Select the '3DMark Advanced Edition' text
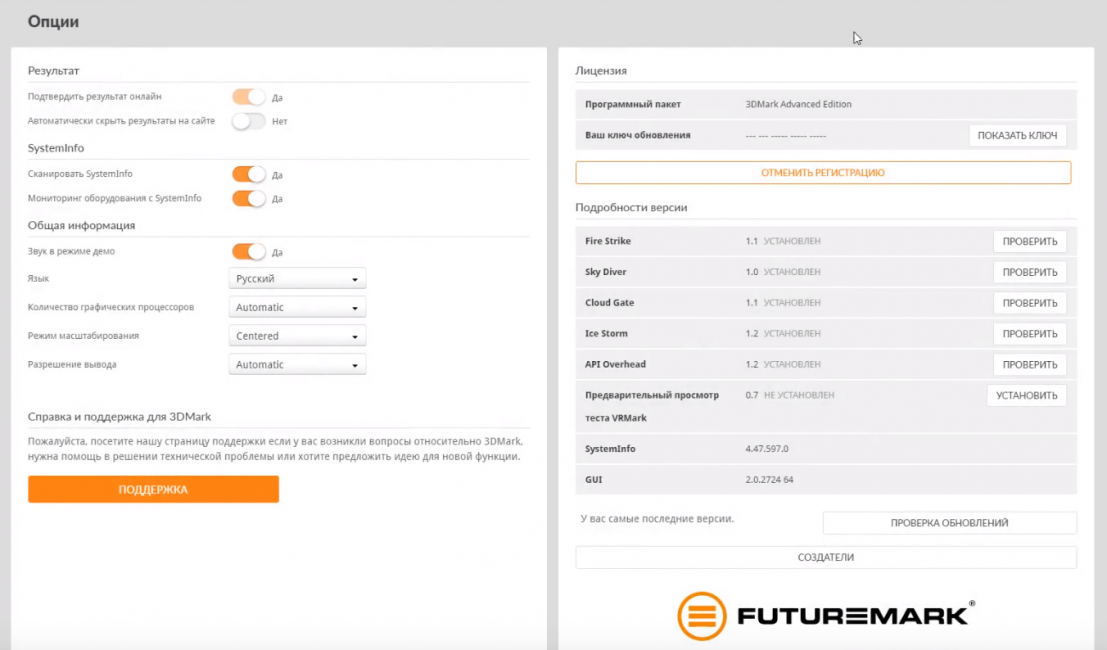 (x=798, y=104)
